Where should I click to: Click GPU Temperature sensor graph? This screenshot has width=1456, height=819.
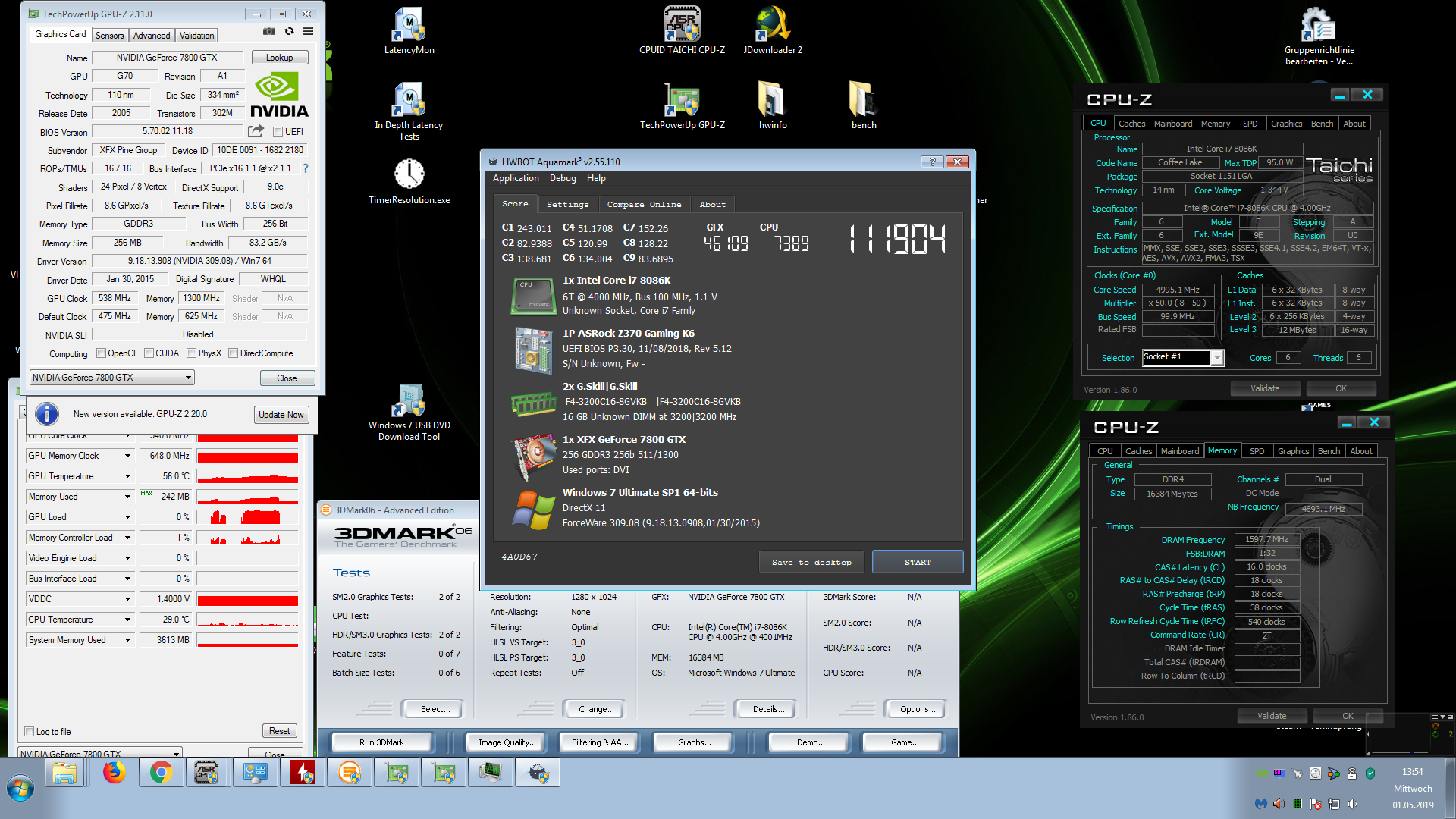pyautogui.click(x=247, y=476)
